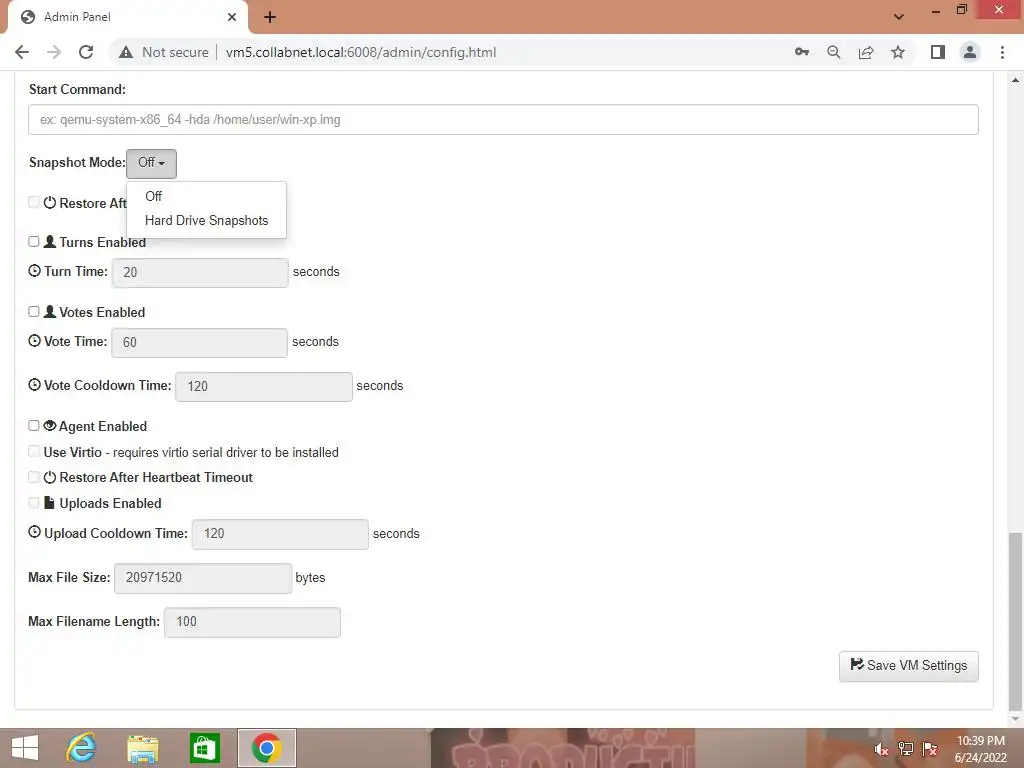Open File Explorer from taskbar
Screen dimensions: 1024x768
142,748
